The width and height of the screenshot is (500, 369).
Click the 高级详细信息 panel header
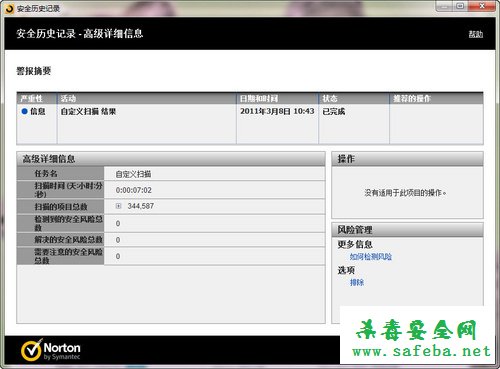click(x=171, y=159)
